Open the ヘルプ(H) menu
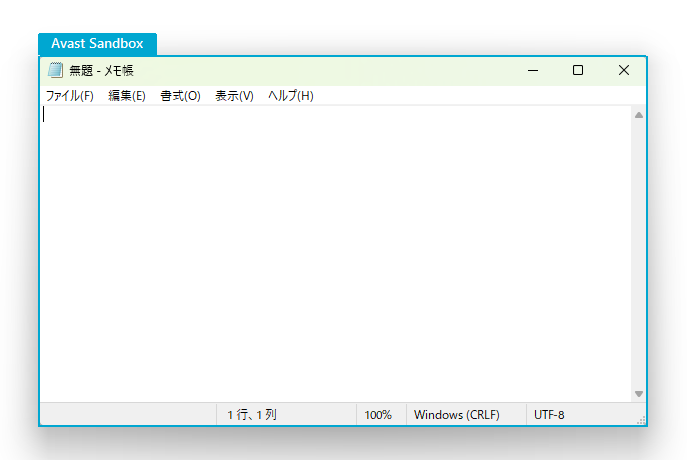 (290, 96)
